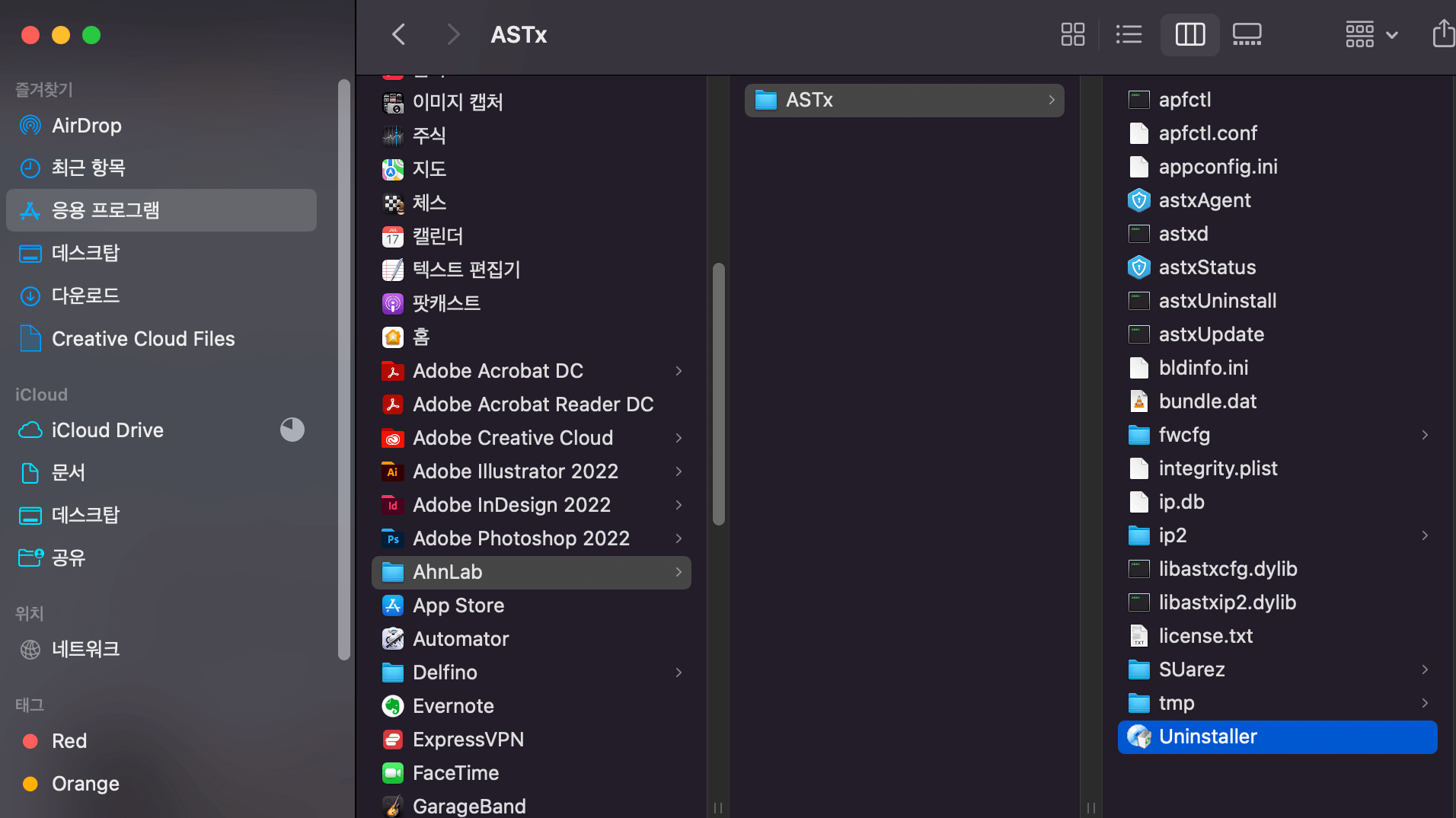Select the 텍스트 편집기 app

click(532, 270)
